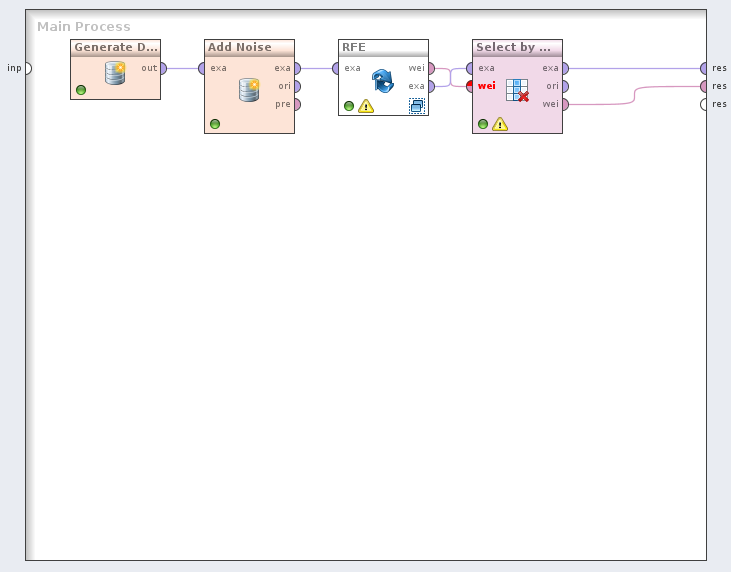Click the process inp port on left

[27, 68]
